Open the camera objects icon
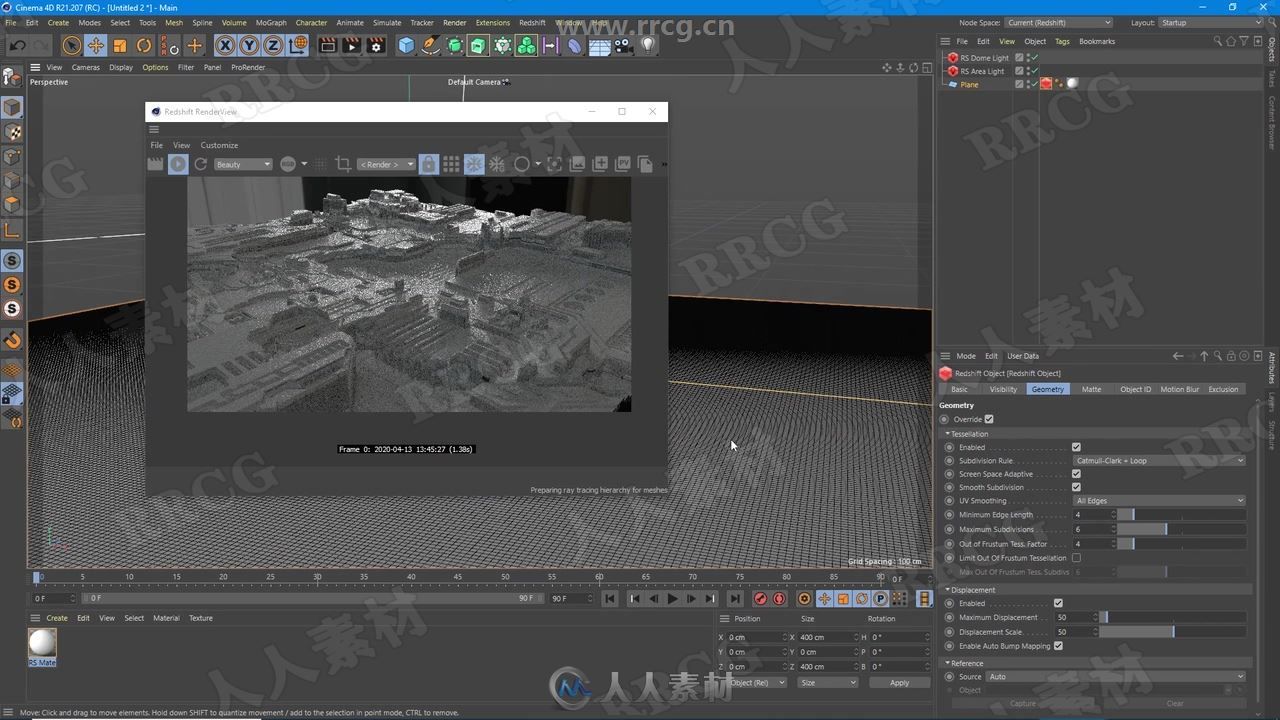Viewport: 1280px width, 720px height. coord(623,45)
